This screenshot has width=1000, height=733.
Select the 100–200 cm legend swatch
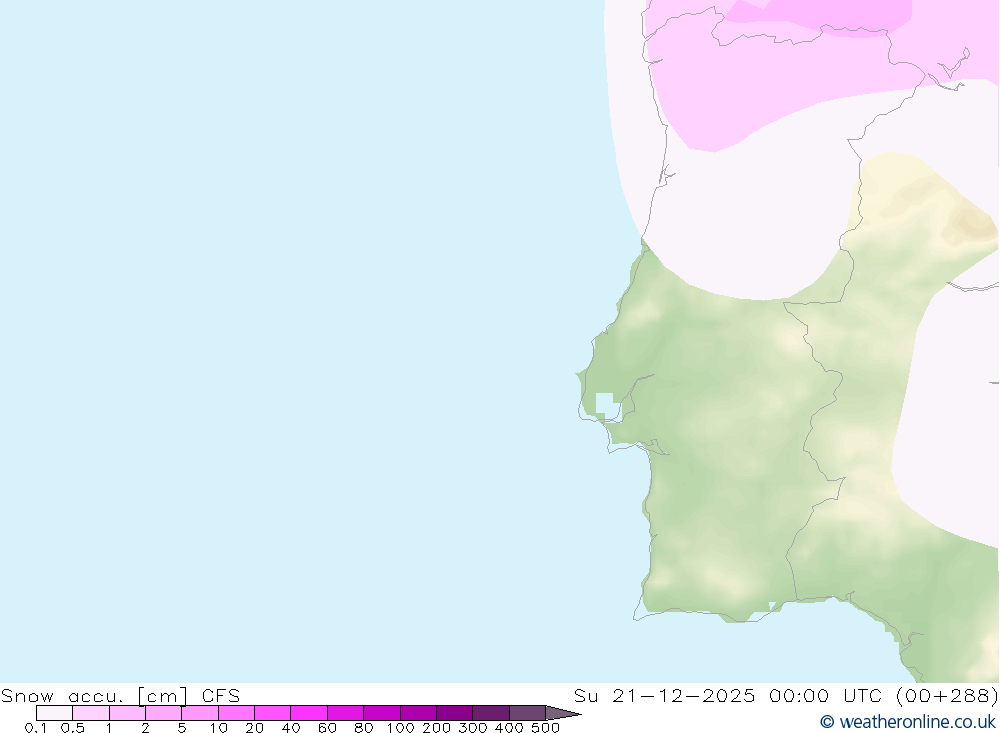pos(418,713)
